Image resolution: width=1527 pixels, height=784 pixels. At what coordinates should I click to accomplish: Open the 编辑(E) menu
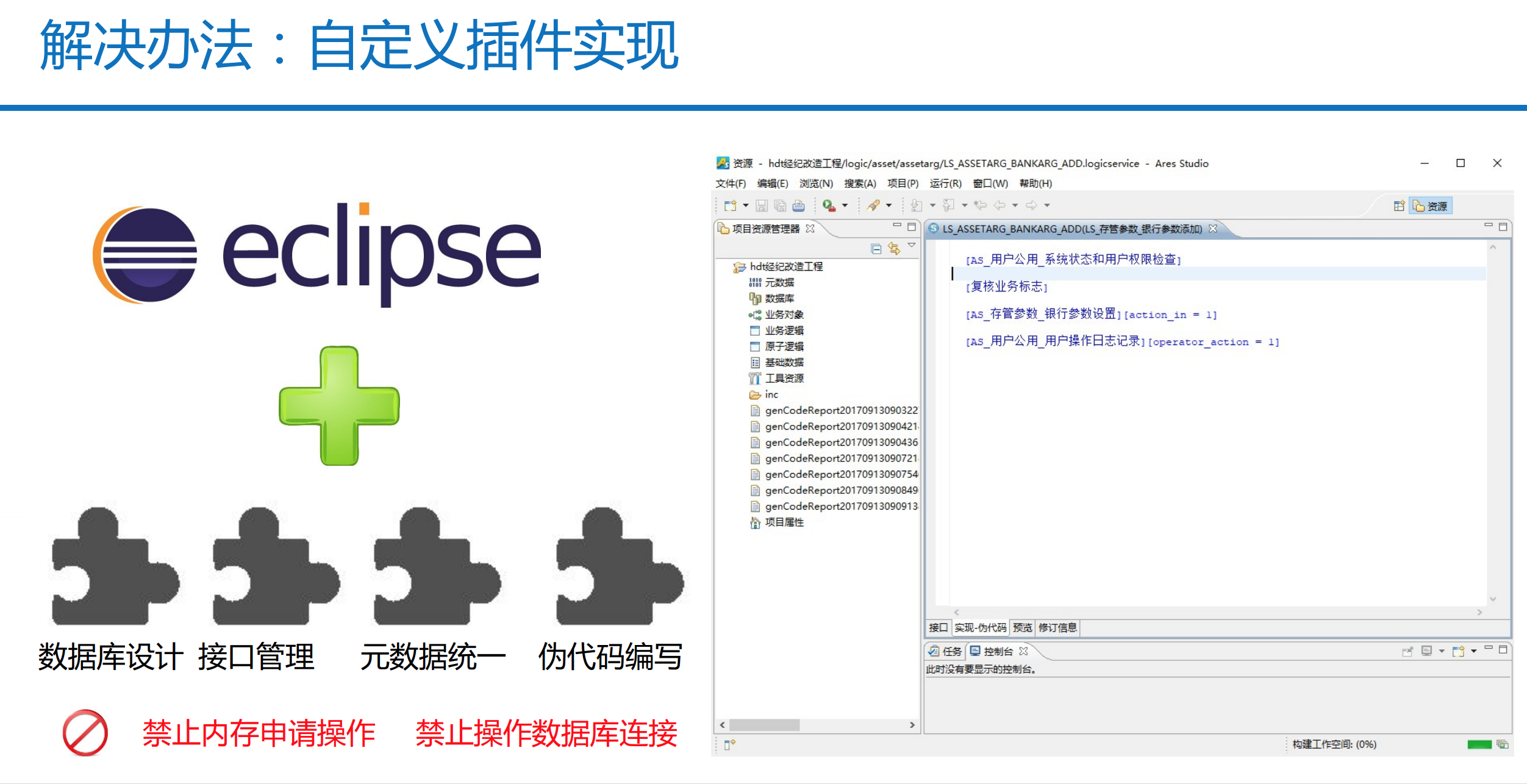tap(773, 184)
